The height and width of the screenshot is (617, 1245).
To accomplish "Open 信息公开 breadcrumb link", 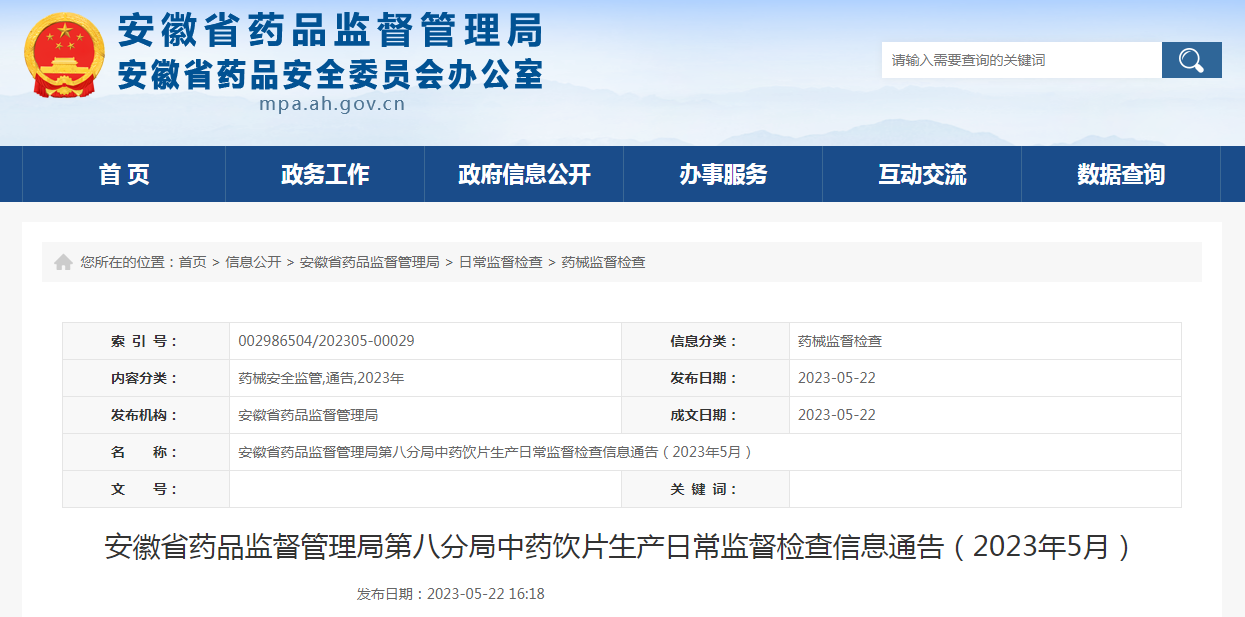I will (253, 262).
